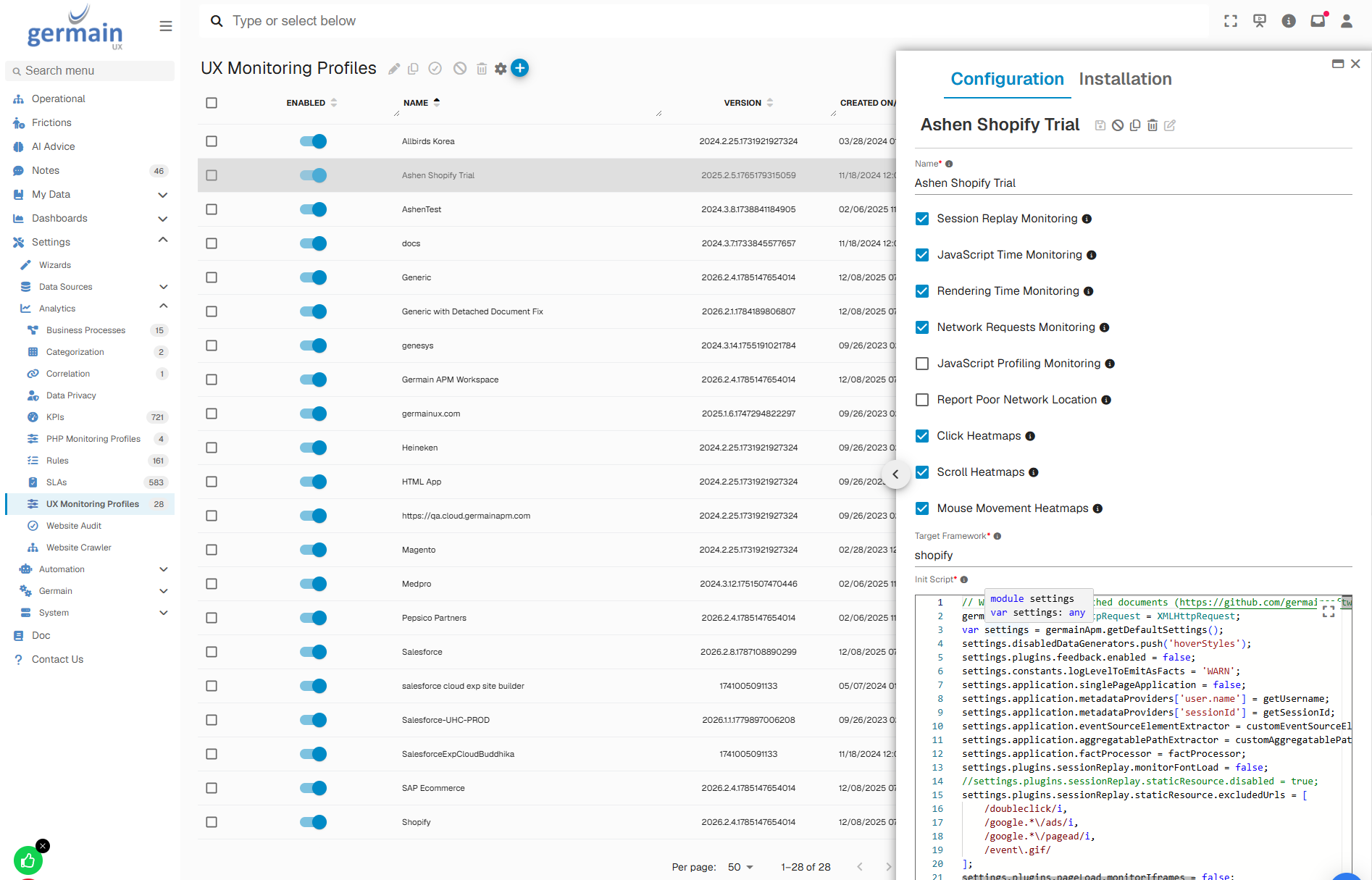
Task: Click the Type or select below search bar
Action: click(703, 21)
